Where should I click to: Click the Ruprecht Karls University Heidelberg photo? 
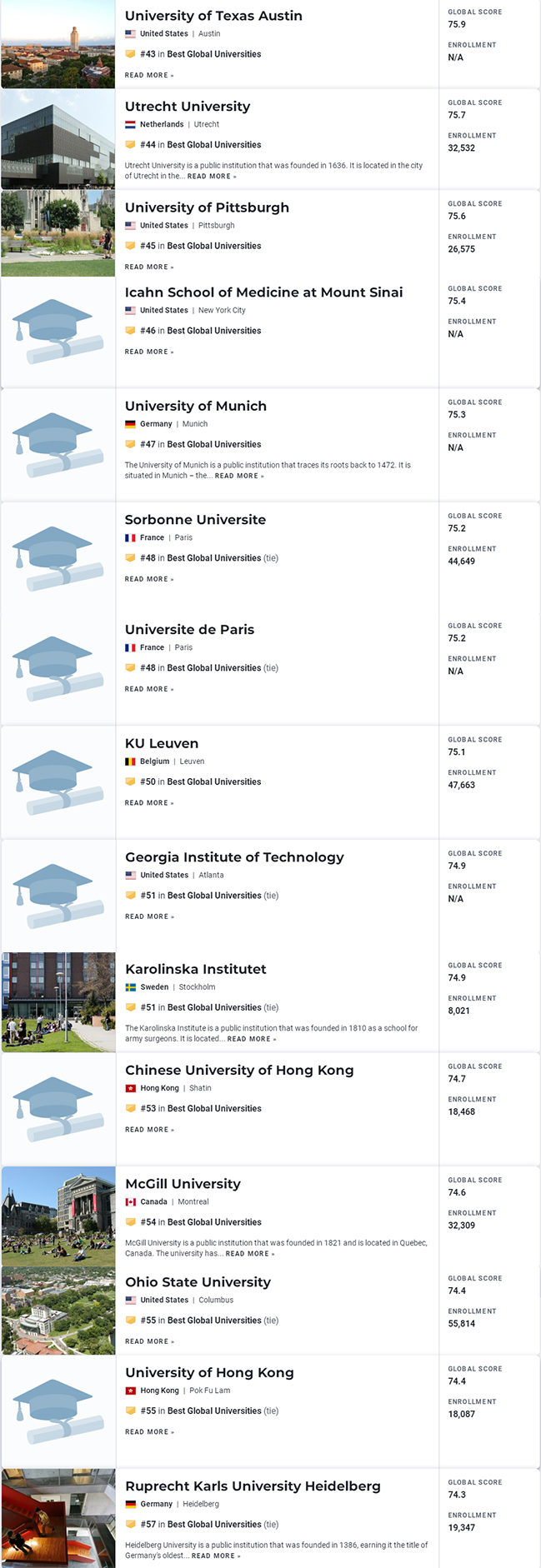58,1518
